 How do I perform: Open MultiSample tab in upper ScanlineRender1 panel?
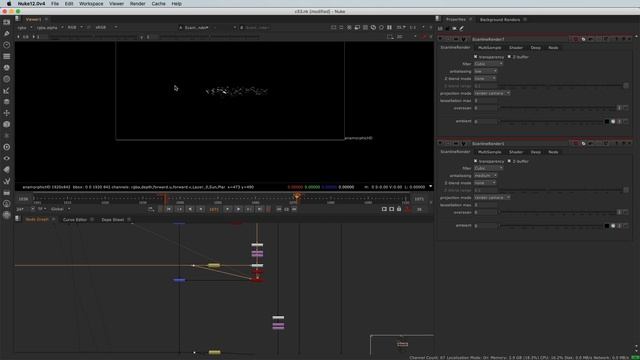(x=489, y=48)
